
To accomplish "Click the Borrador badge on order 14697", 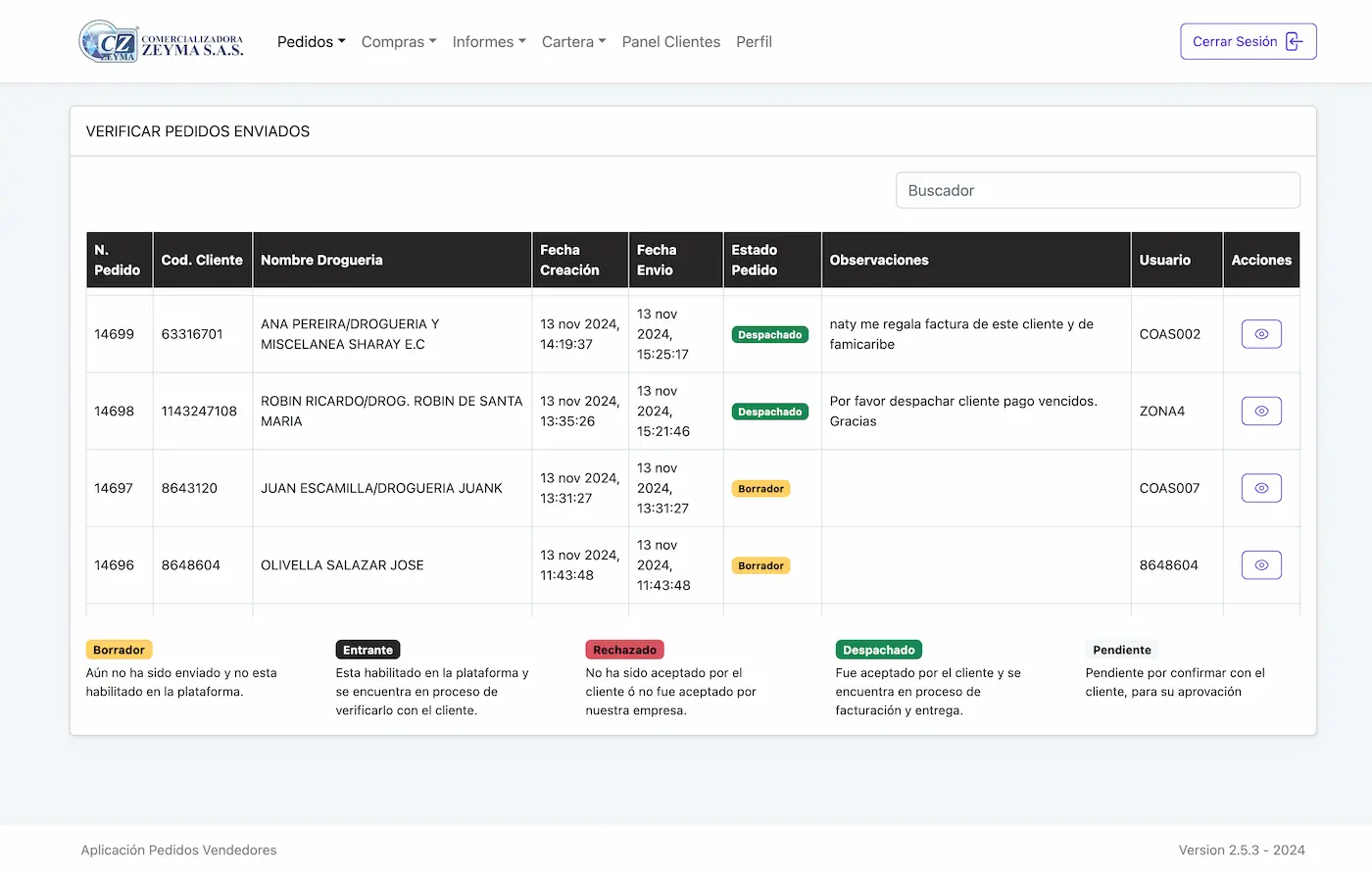I will pos(760,489).
